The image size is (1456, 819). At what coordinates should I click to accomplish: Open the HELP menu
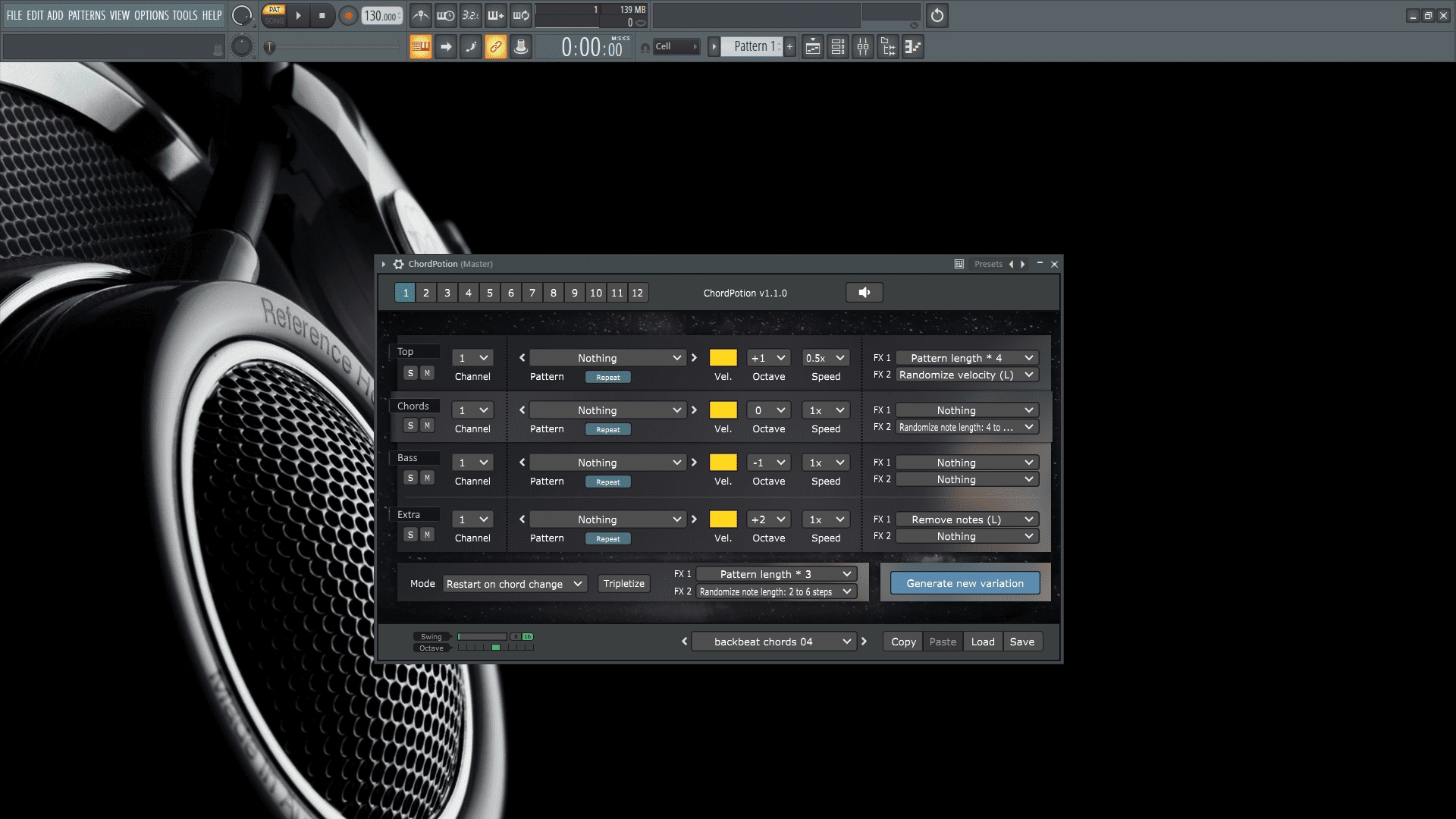click(x=212, y=15)
